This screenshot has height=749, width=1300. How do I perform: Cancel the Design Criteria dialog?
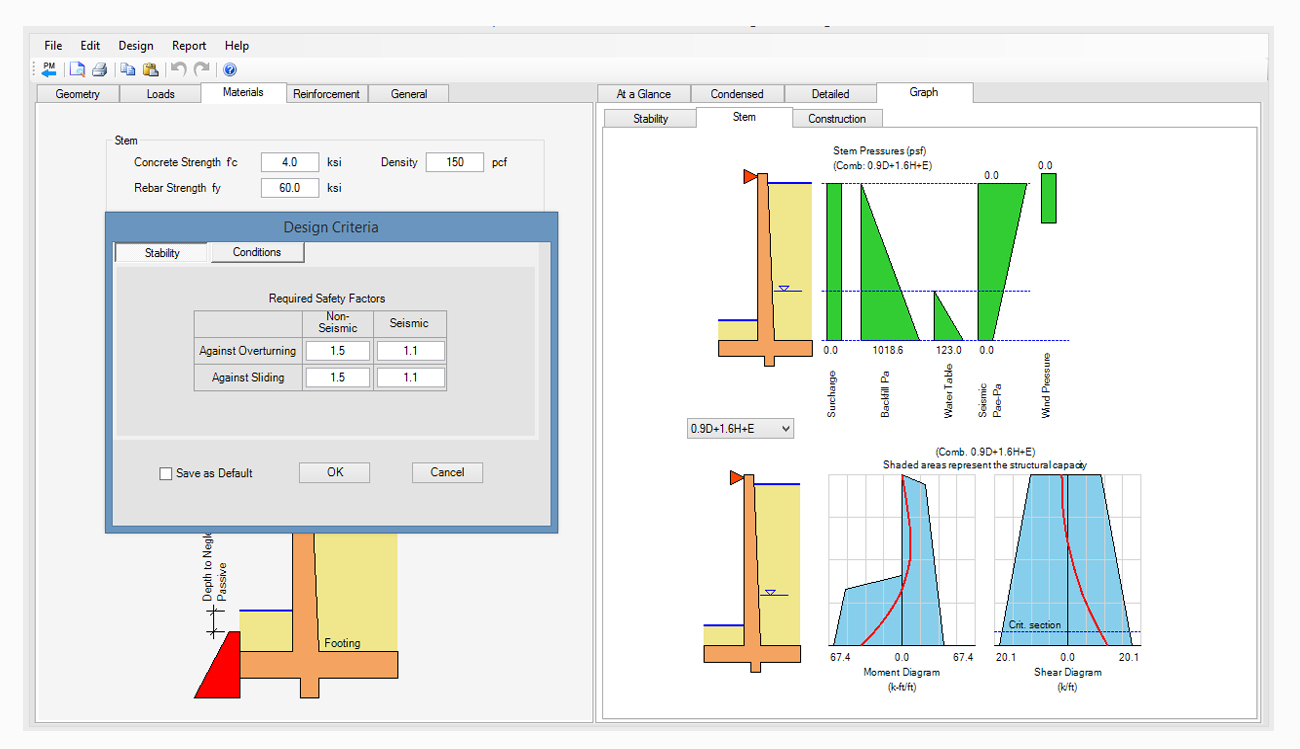[x=447, y=472]
